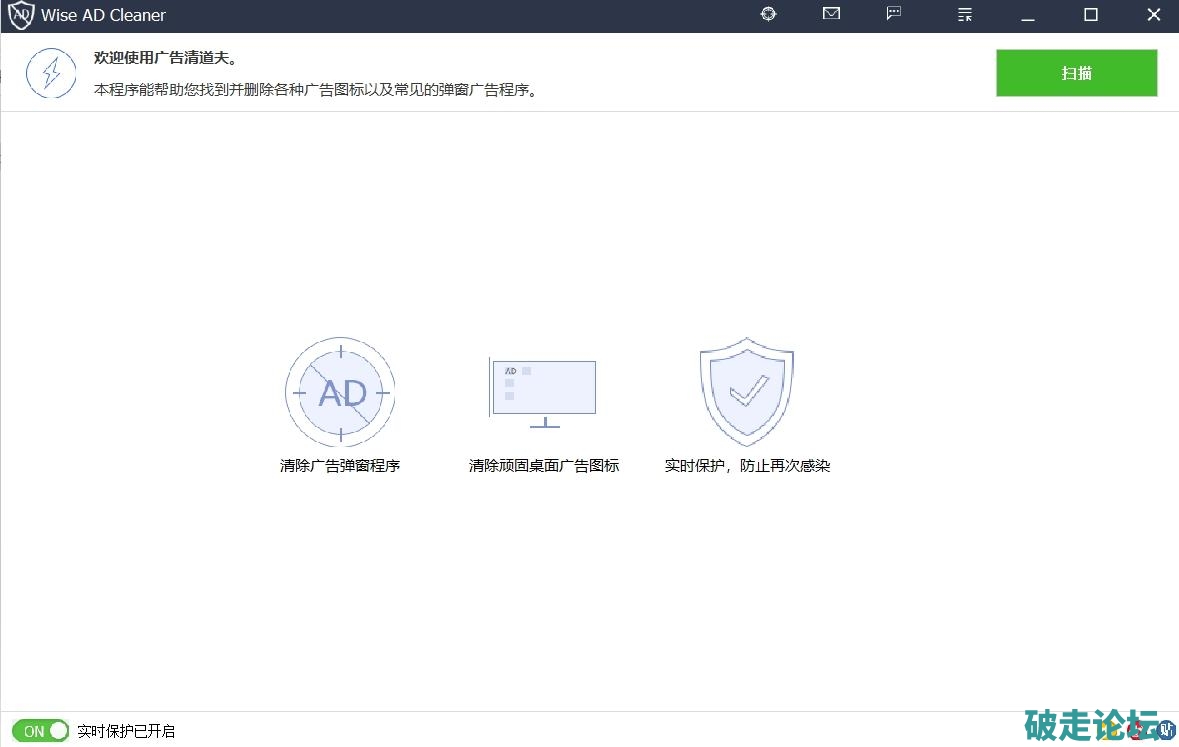Click the lightning bolt icon beside welcome text
The height and width of the screenshot is (747, 1179).
pyautogui.click(x=51, y=72)
